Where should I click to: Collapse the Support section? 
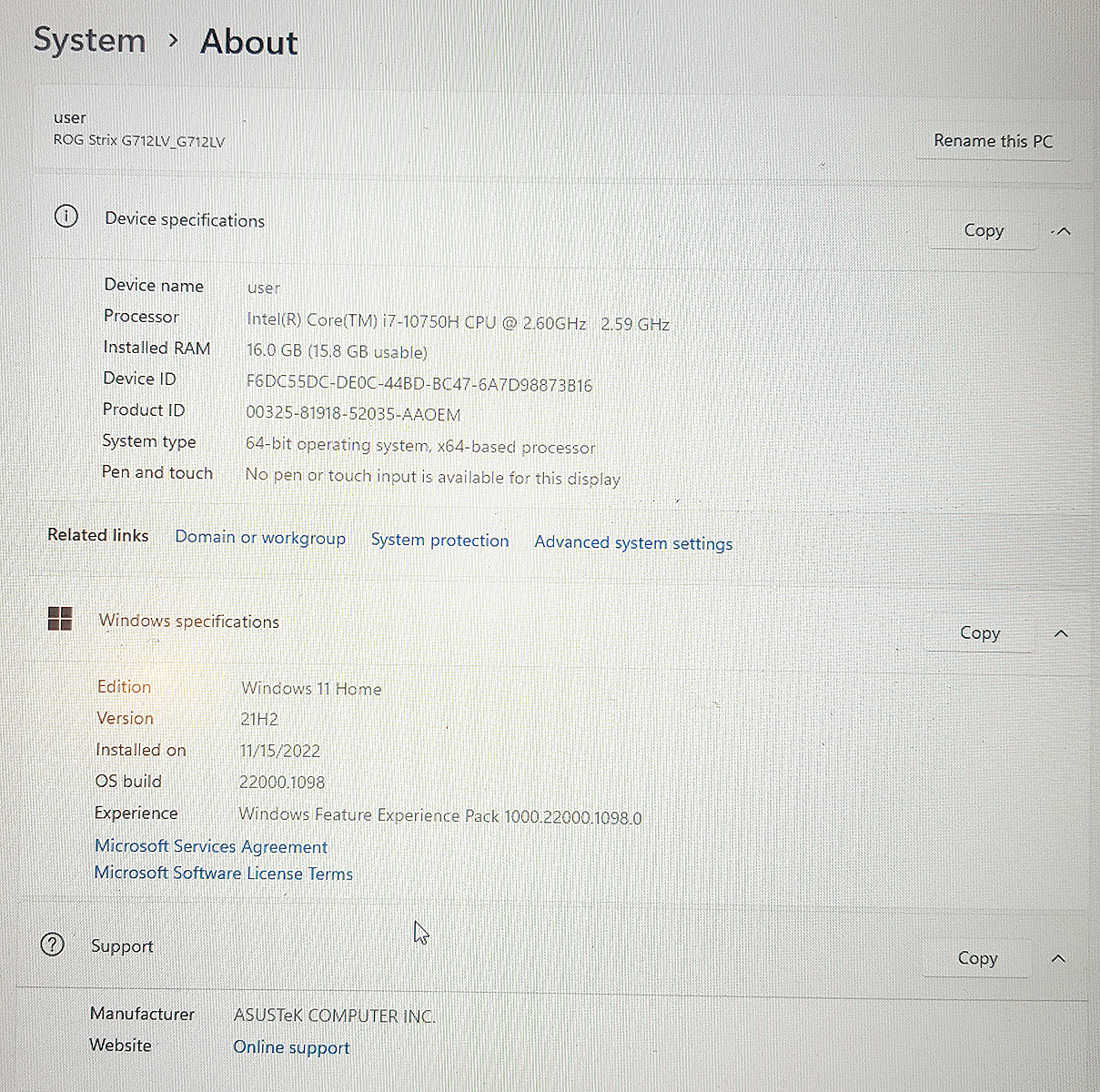(x=1058, y=958)
